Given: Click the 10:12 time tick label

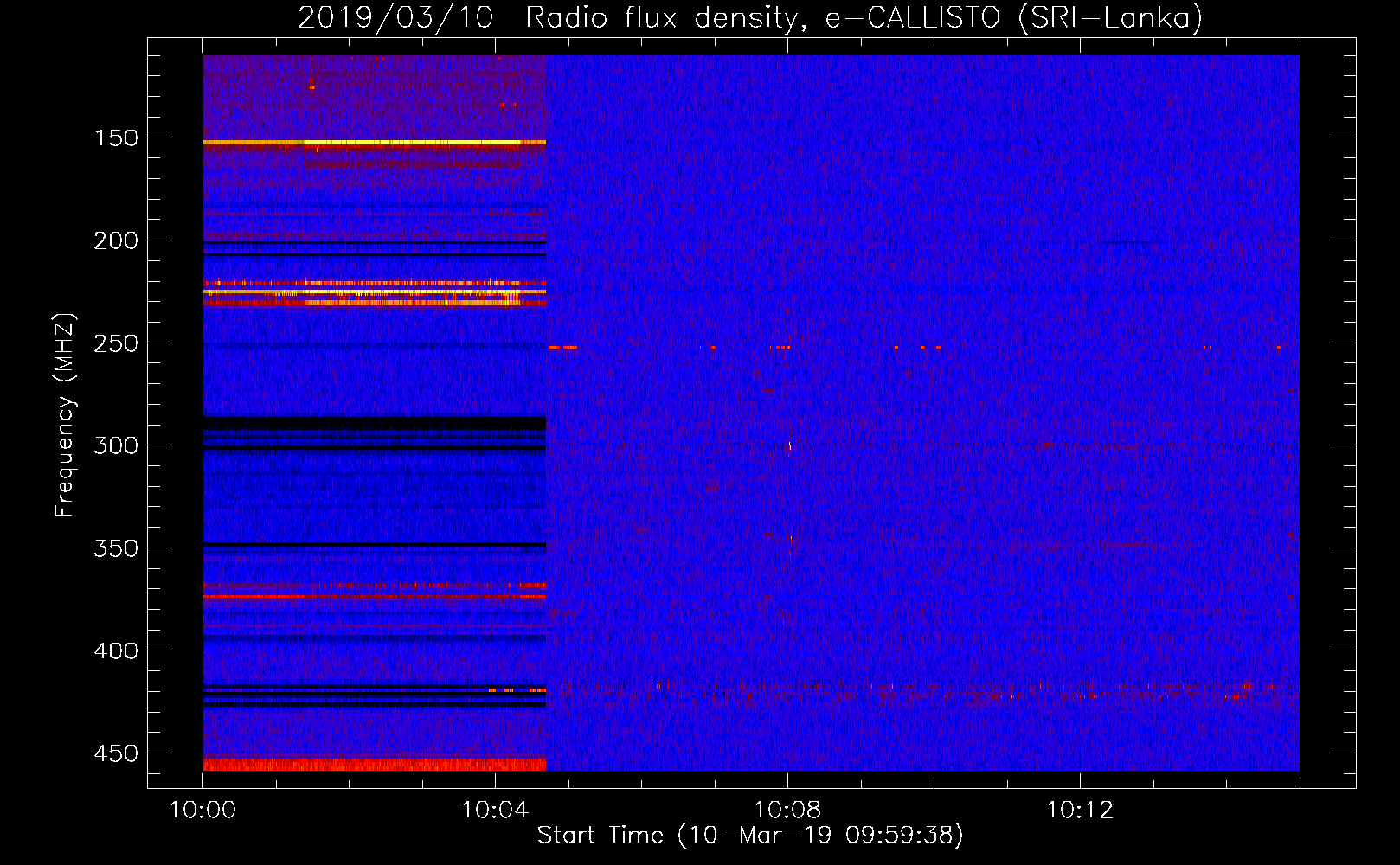Looking at the screenshot, I should pyautogui.click(x=1080, y=811).
